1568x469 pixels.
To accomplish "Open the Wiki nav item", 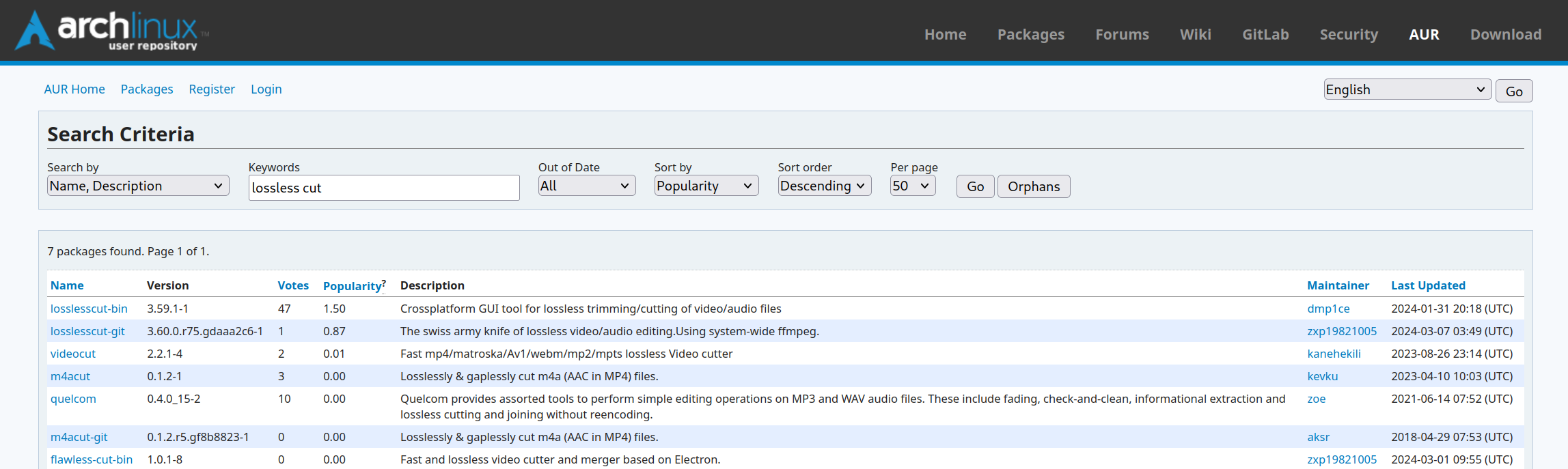I will coord(1195,34).
